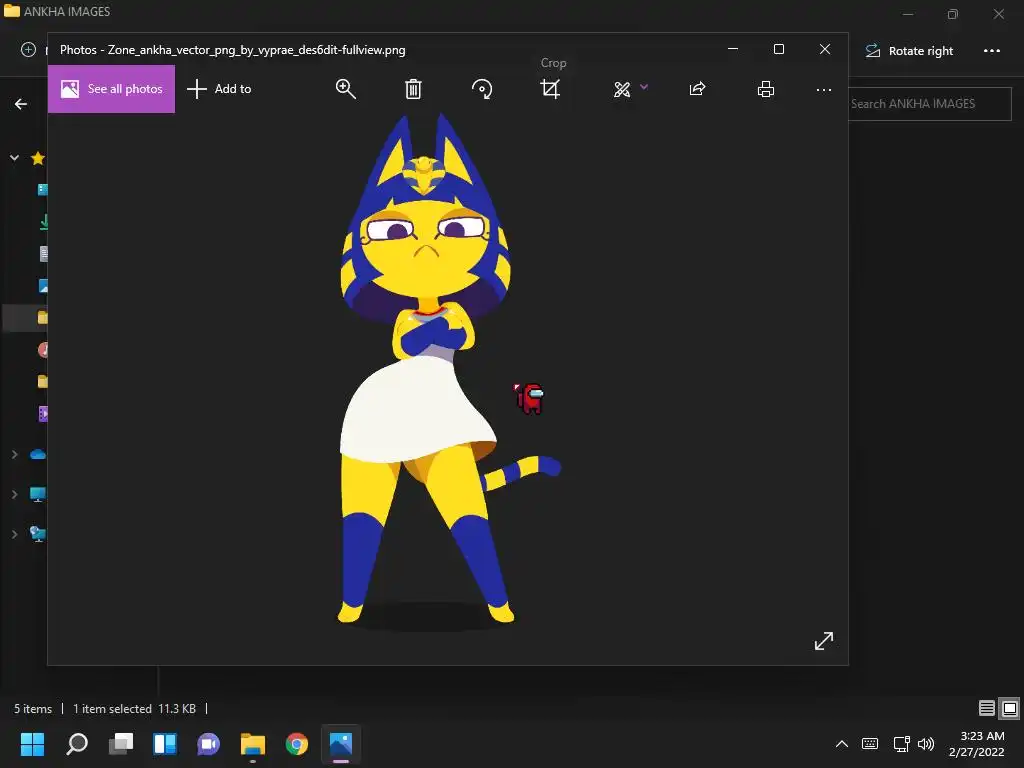
Task: Open File Explorer from the taskbar
Action: coord(253,744)
